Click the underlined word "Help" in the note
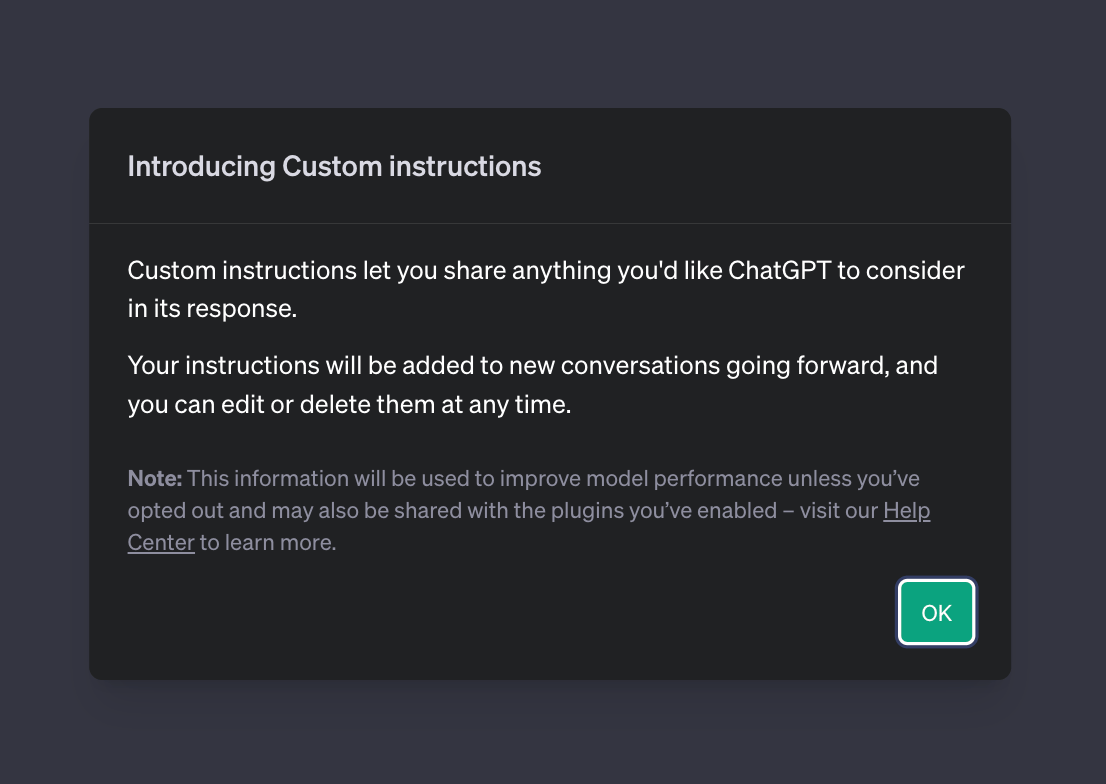Screen dimensions: 1106x784 906,511
